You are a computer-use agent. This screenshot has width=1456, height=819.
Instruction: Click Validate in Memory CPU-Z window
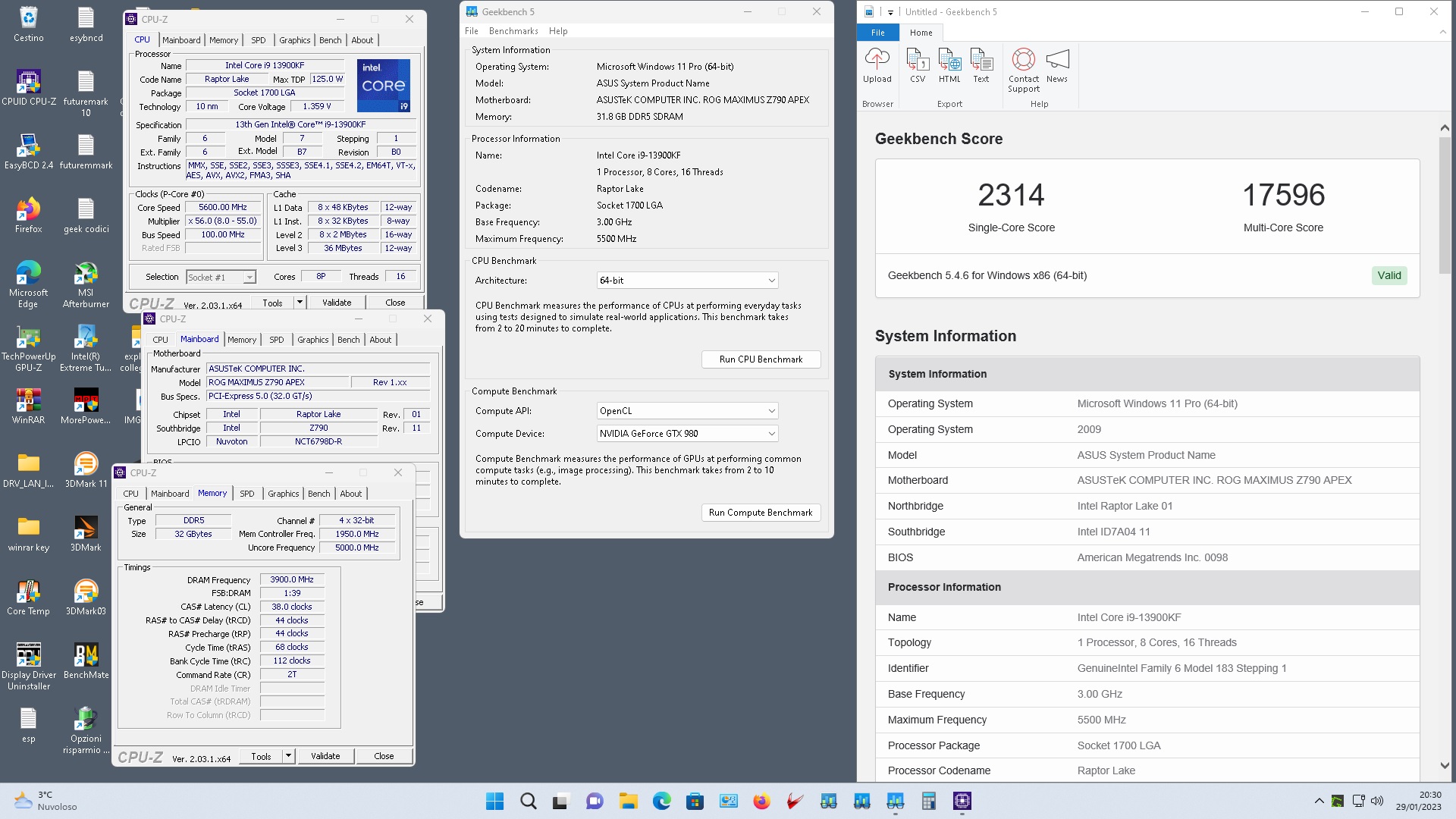tap(325, 756)
